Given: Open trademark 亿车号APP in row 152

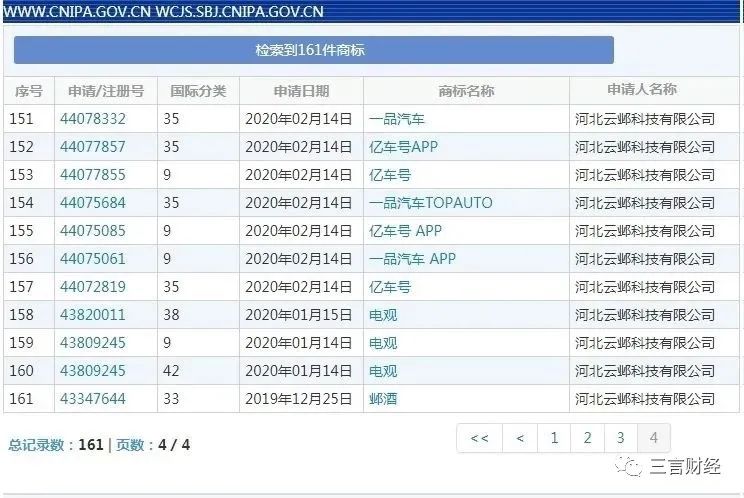Looking at the screenshot, I should pyautogui.click(x=403, y=147).
